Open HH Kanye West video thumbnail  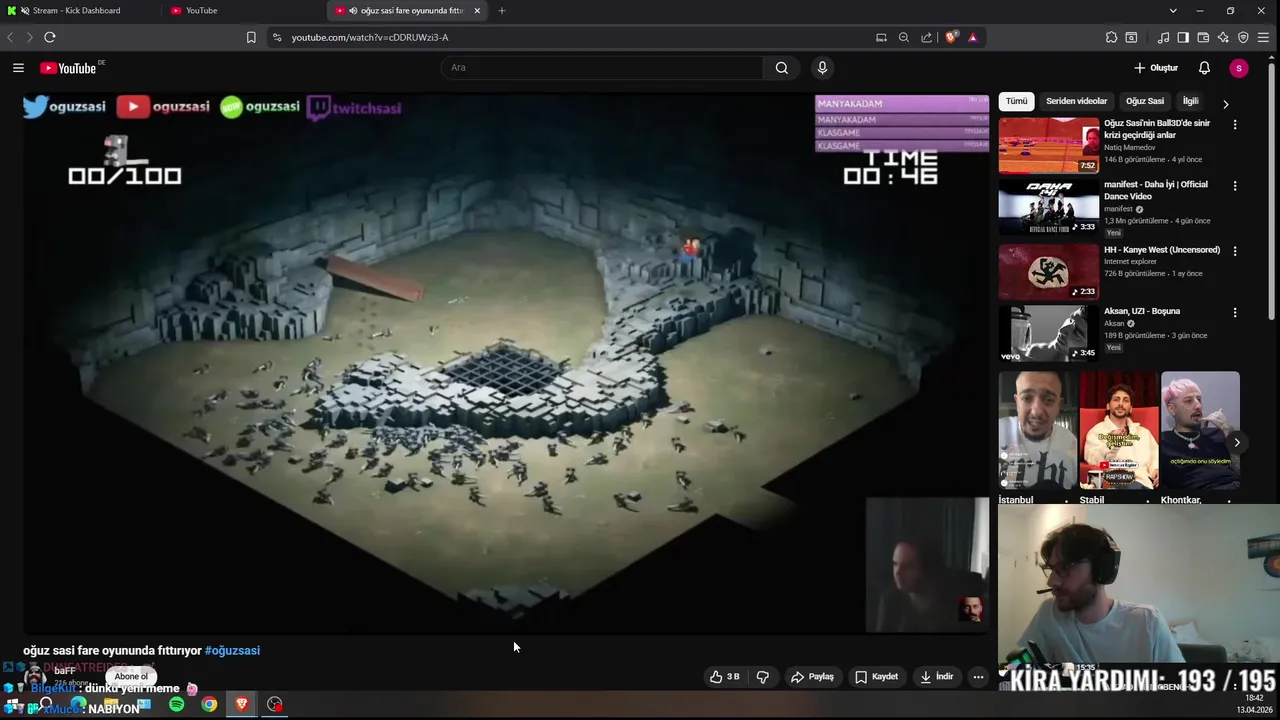1048,272
